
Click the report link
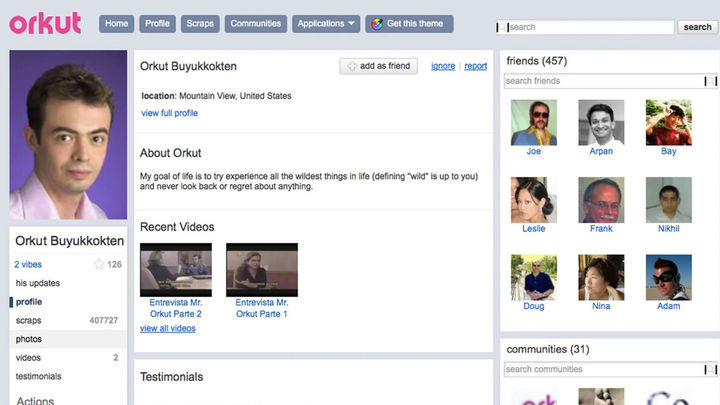476,66
